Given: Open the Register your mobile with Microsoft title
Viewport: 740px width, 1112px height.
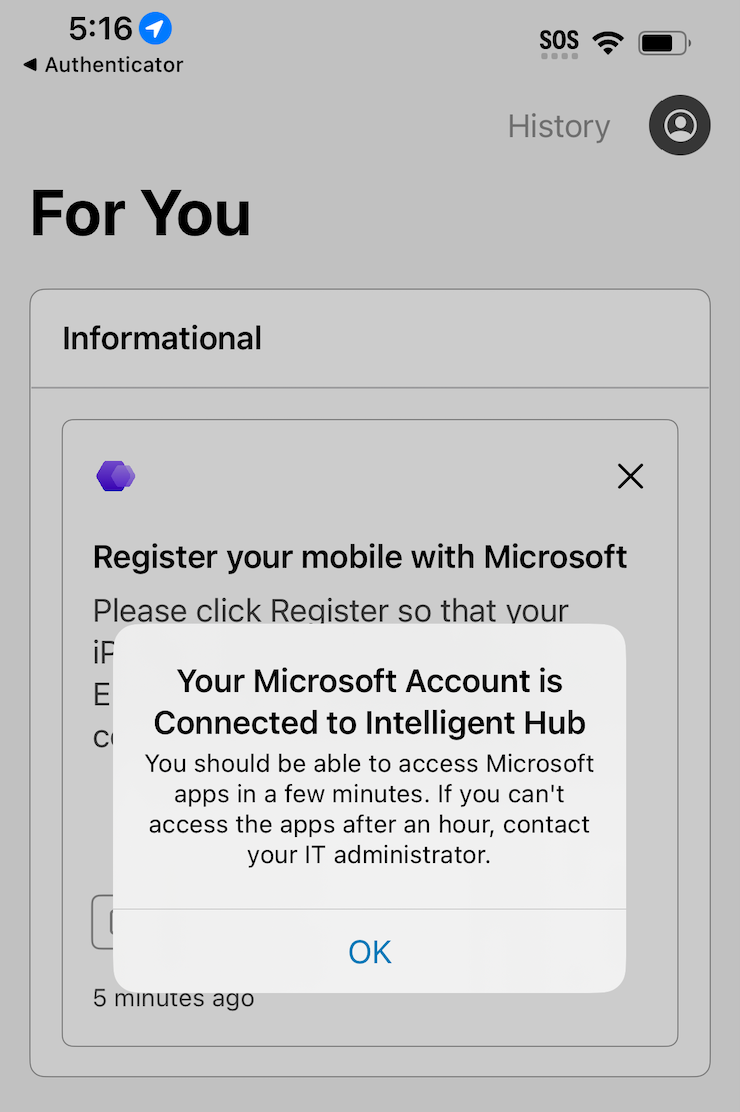Looking at the screenshot, I should [360, 557].
